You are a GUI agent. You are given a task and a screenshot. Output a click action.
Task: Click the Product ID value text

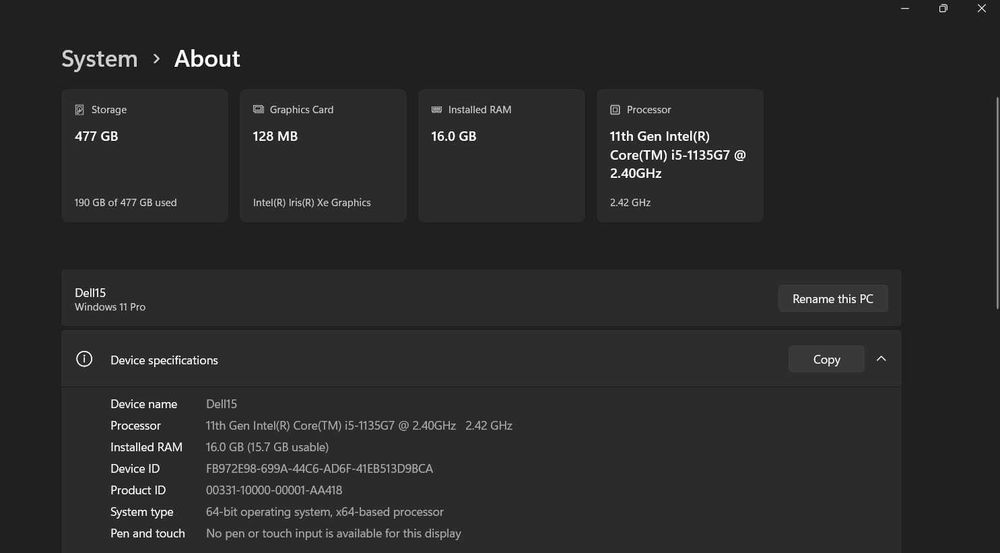(x=274, y=491)
